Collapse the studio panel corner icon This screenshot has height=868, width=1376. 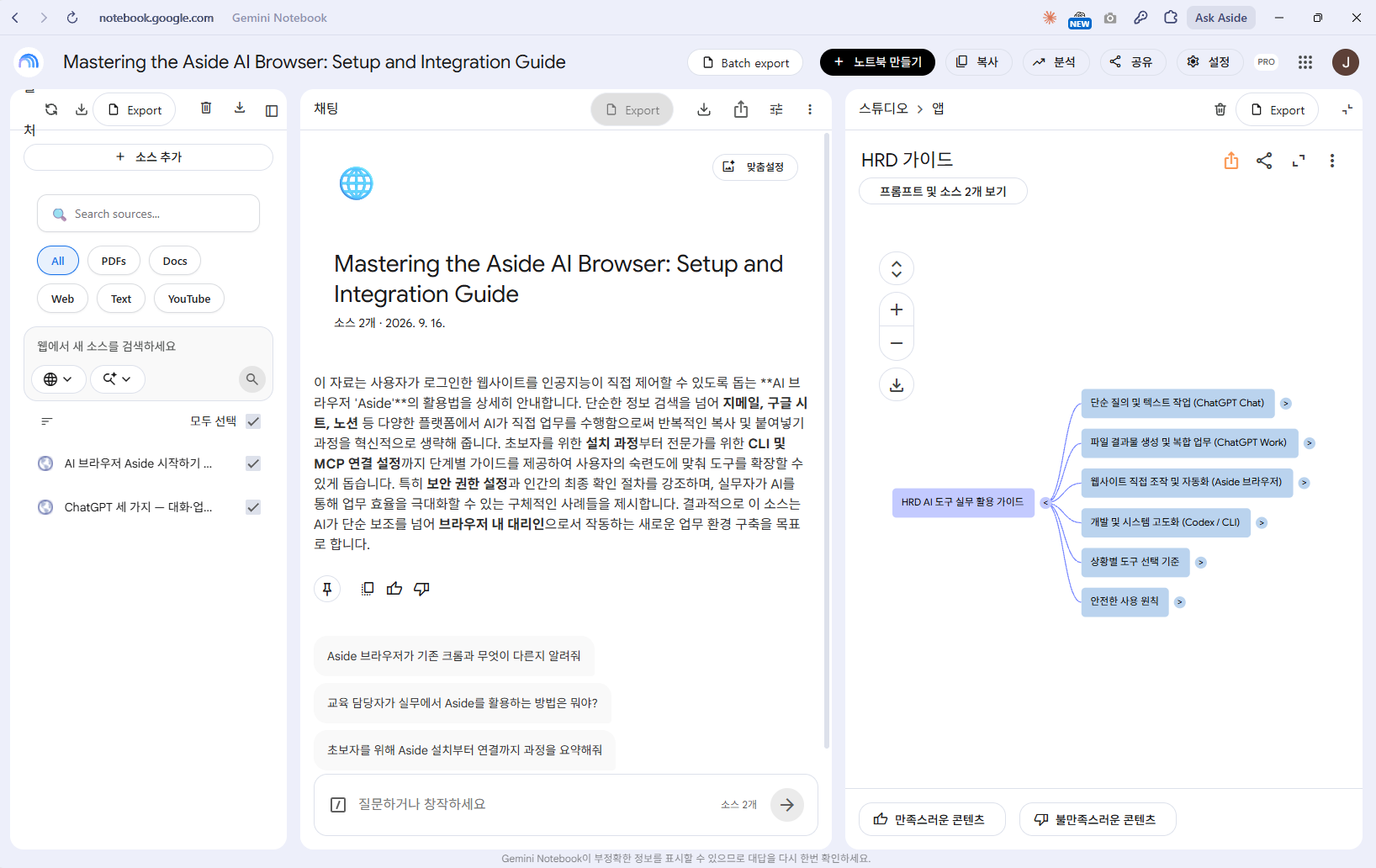pos(1347,109)
